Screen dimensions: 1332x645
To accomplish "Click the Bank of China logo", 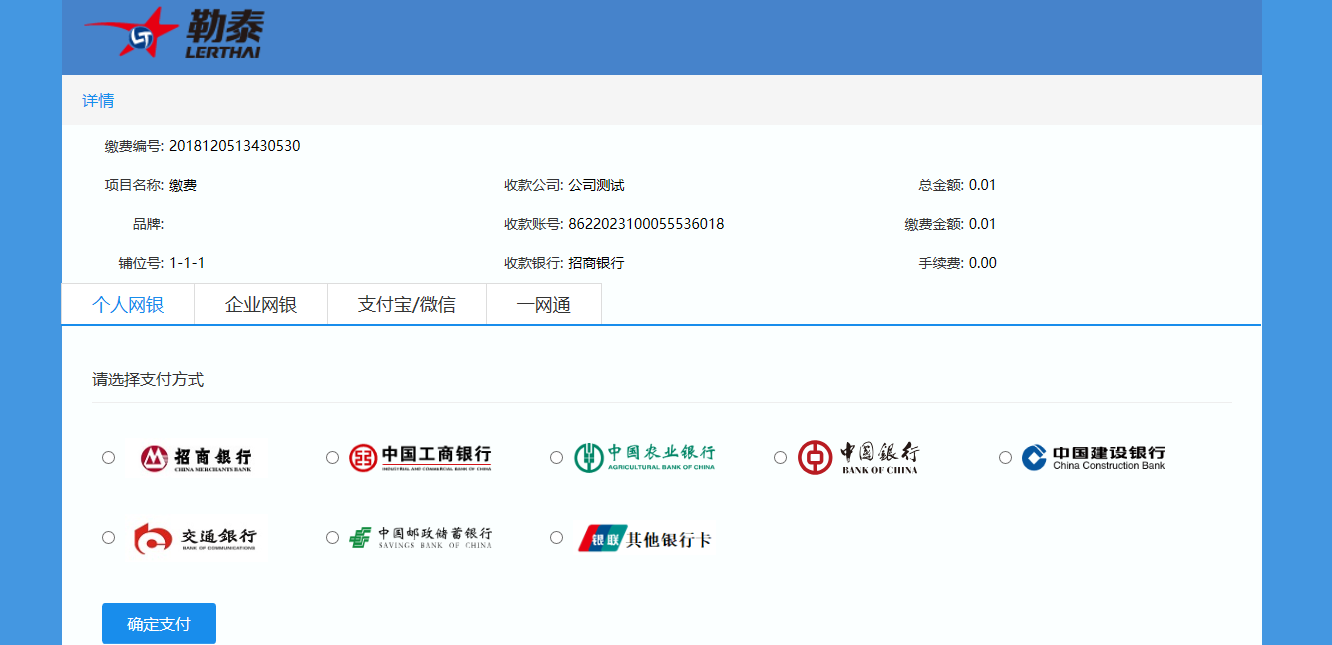I will 858,458.
